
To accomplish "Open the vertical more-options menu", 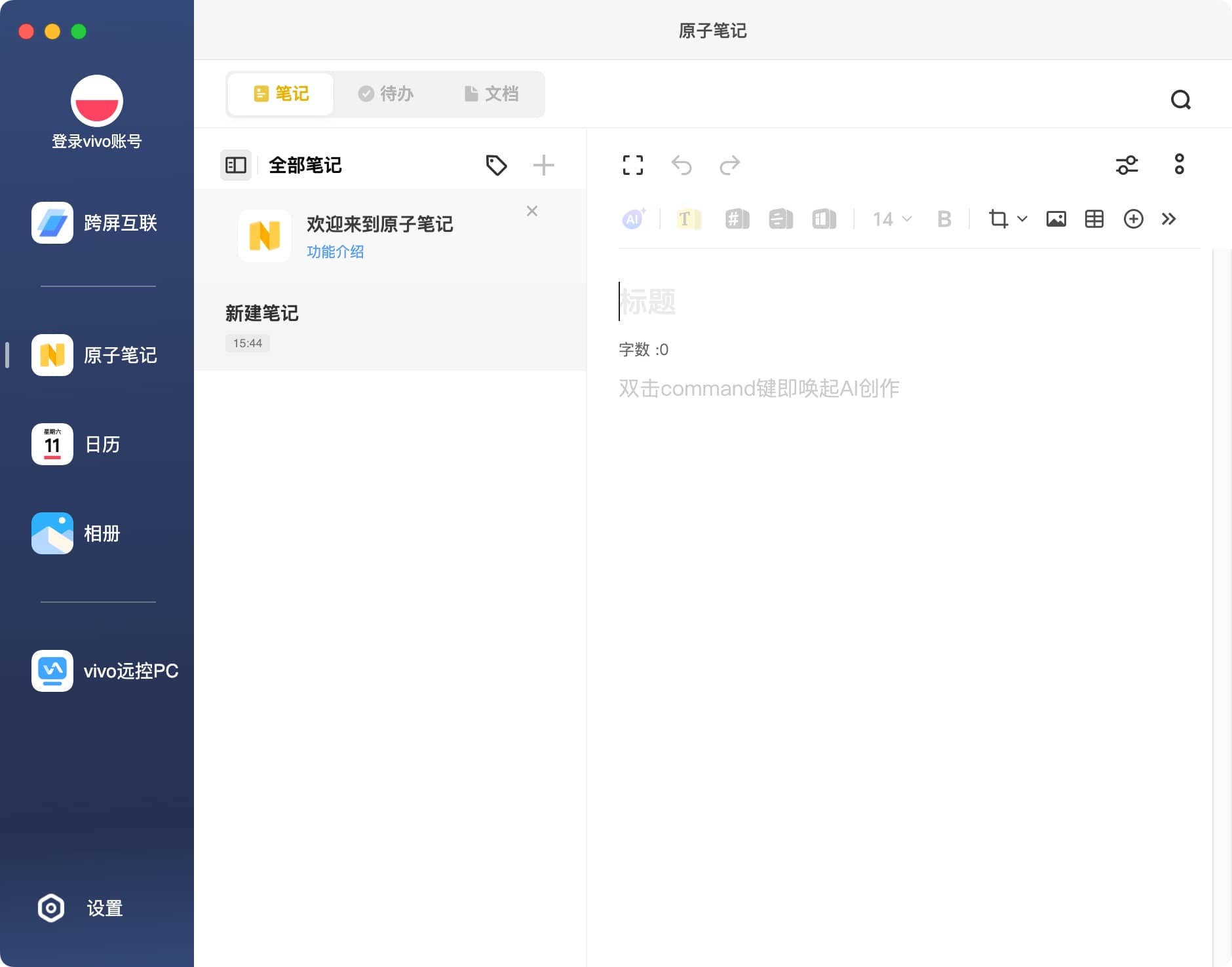I will point(1180,164).
